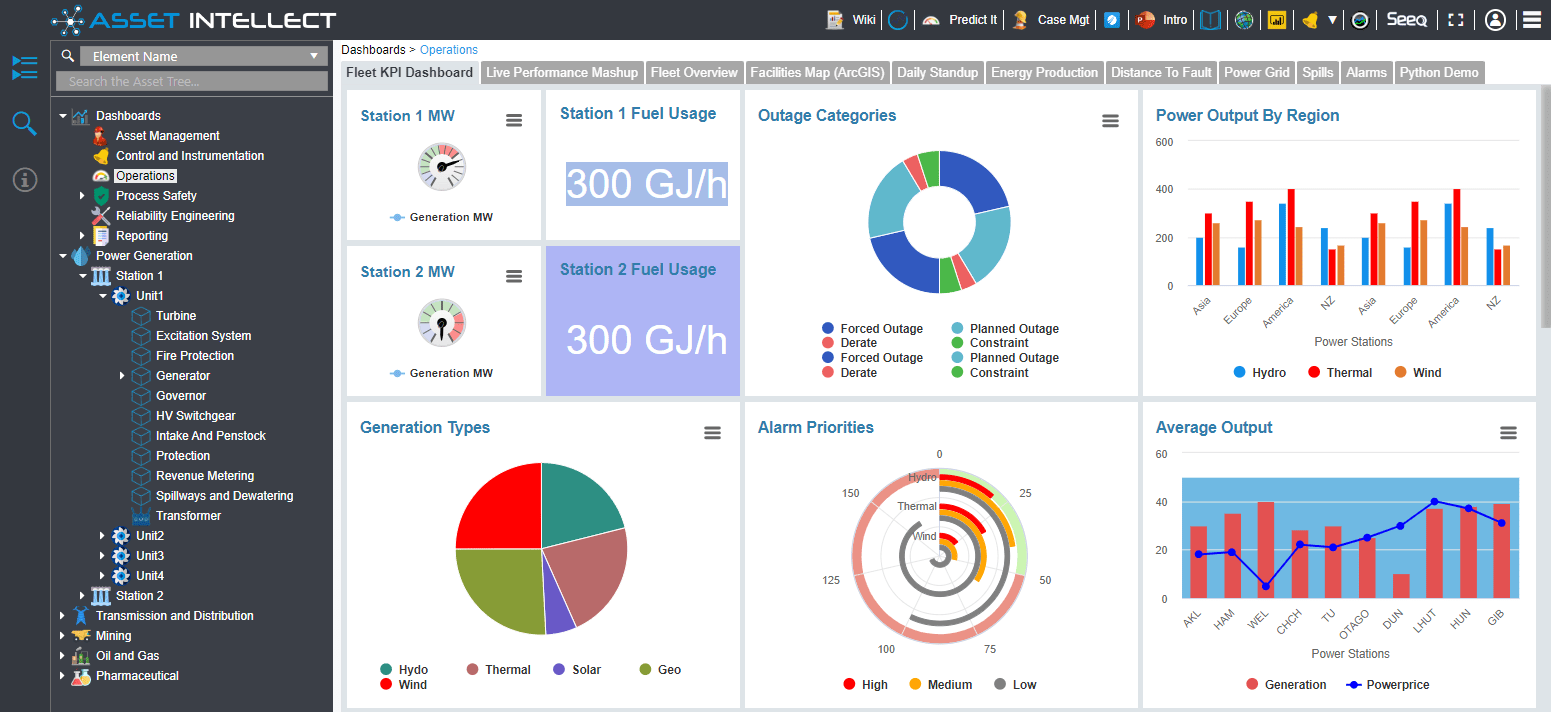This screenshot has width=1551, height=712.
Task: Open the Element Name dropdown
Action: [x=204, y=55]
